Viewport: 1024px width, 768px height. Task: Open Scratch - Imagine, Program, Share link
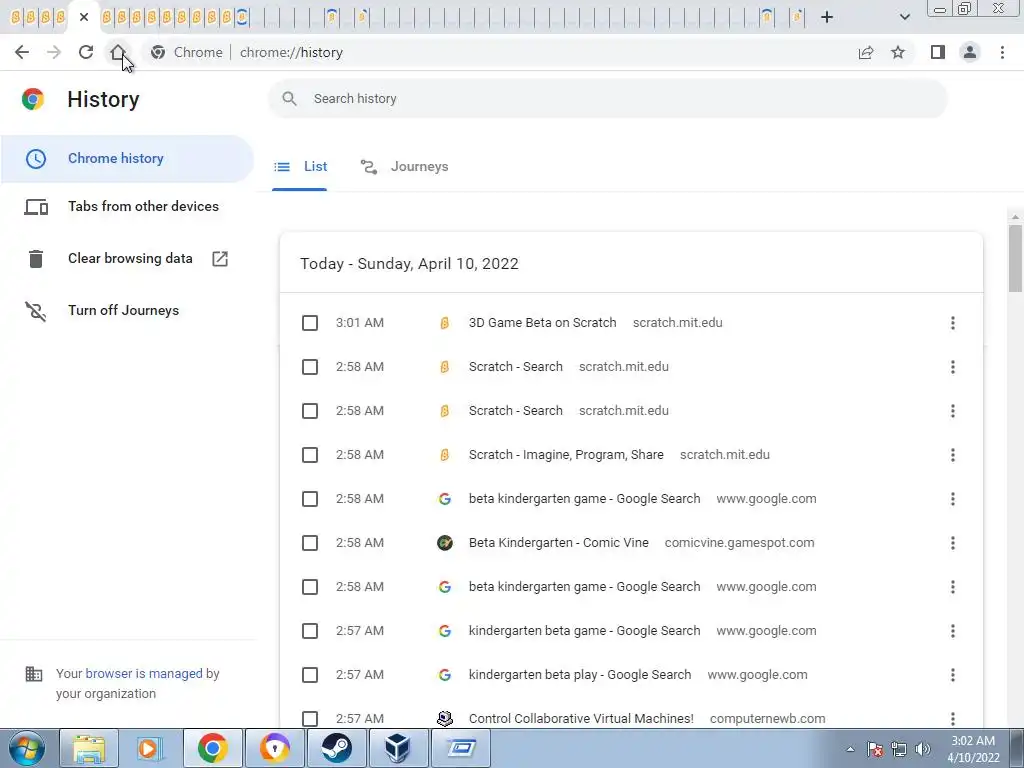pos(566,455)
